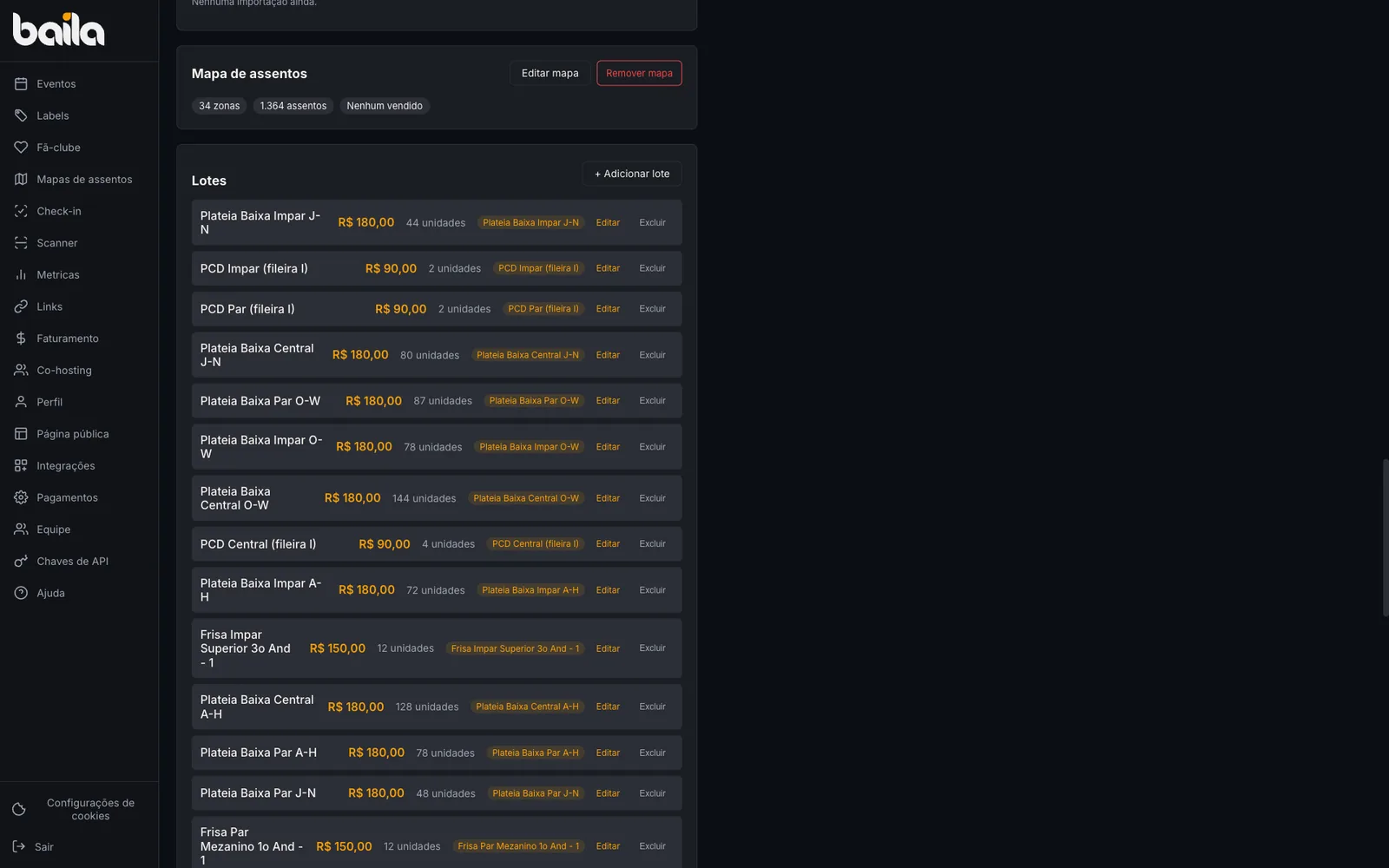The width and height of the screenshot is (1389, 868).
Task: Delete the Plateia Baixa Par J-N lot
Action: click(652, 793)
